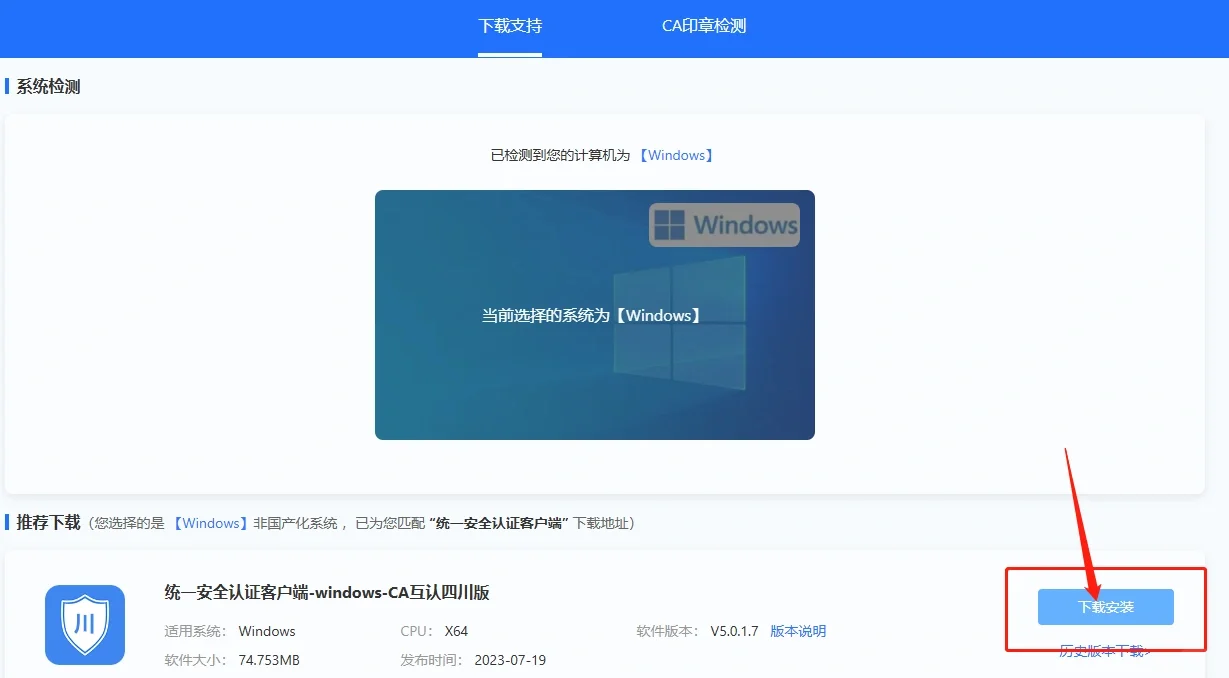The height and width of the screenshot is (678, 1229).
Task: Switch to the 下载支持 tab
Action: tap(510, 26)
